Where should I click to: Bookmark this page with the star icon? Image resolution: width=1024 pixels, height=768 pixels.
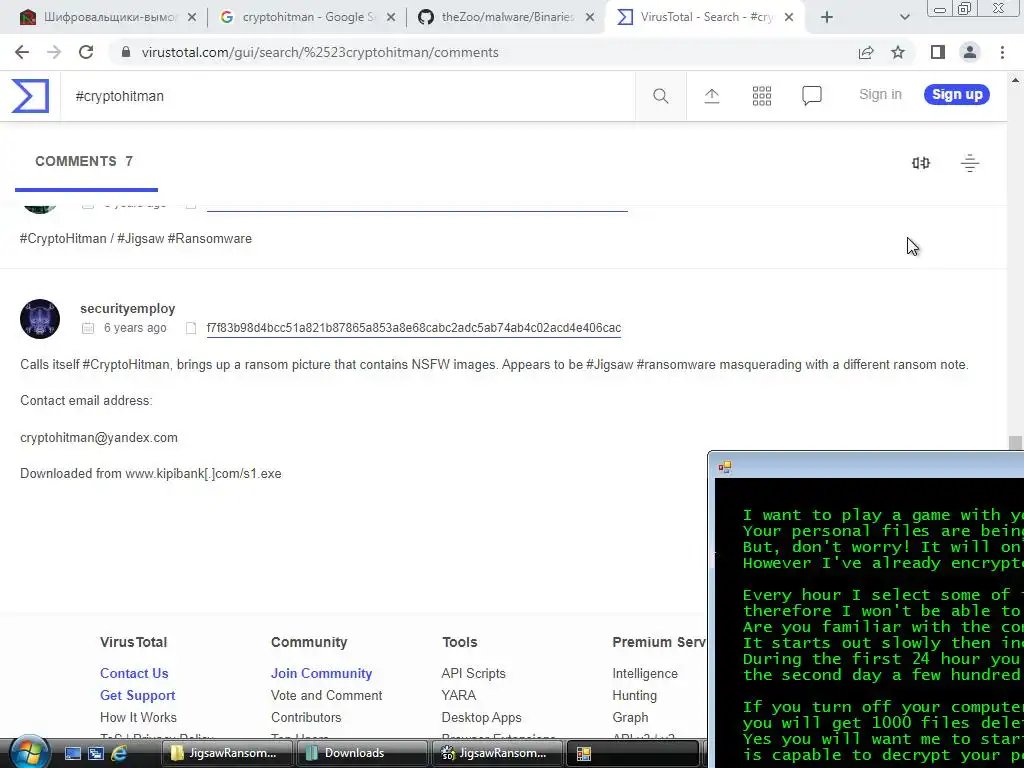898,52
